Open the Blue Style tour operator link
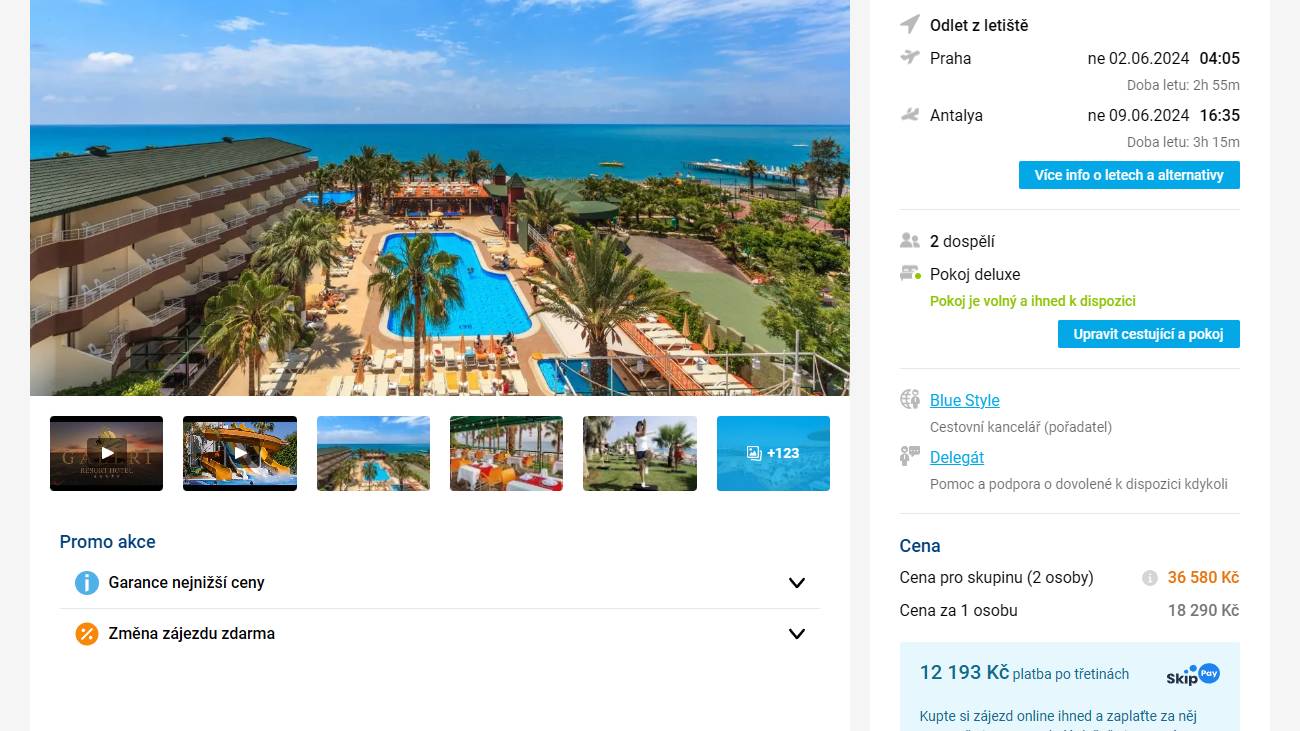Viewport: 1300px width, 731px height. point(965,400)
